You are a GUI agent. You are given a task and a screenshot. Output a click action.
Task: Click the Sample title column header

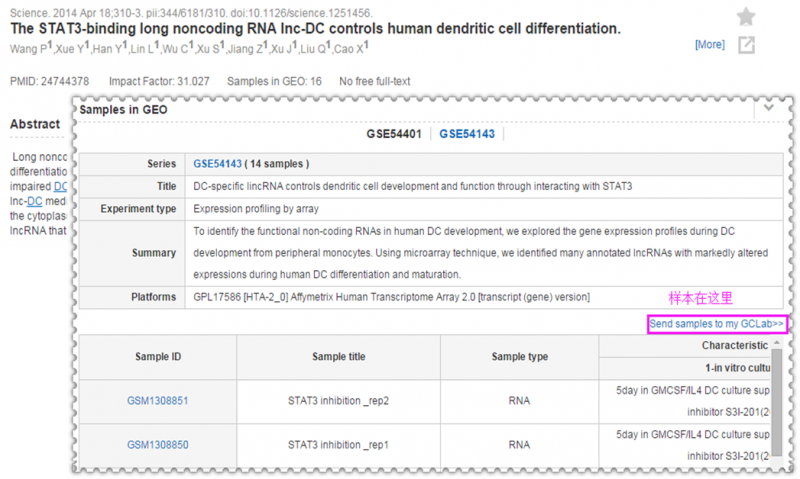(338, 357)
